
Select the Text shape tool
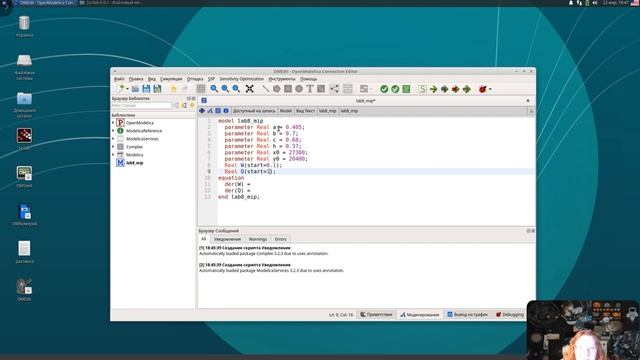point(310,89)
